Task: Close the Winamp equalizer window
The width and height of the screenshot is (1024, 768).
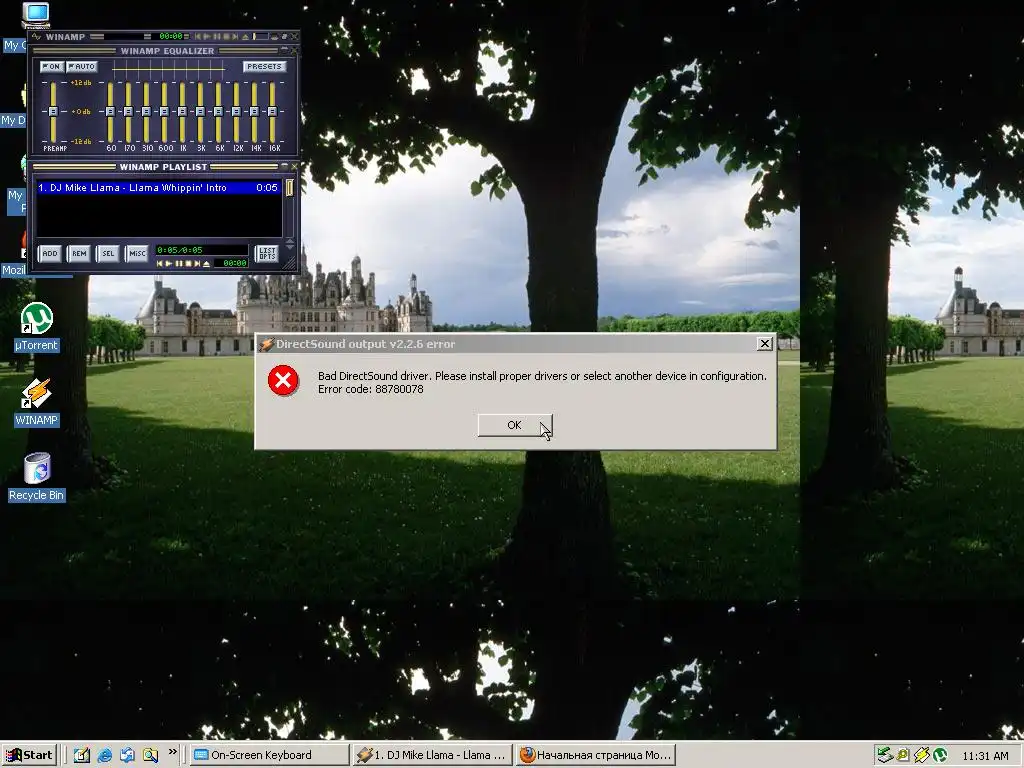Action: (x=294, y=50)
